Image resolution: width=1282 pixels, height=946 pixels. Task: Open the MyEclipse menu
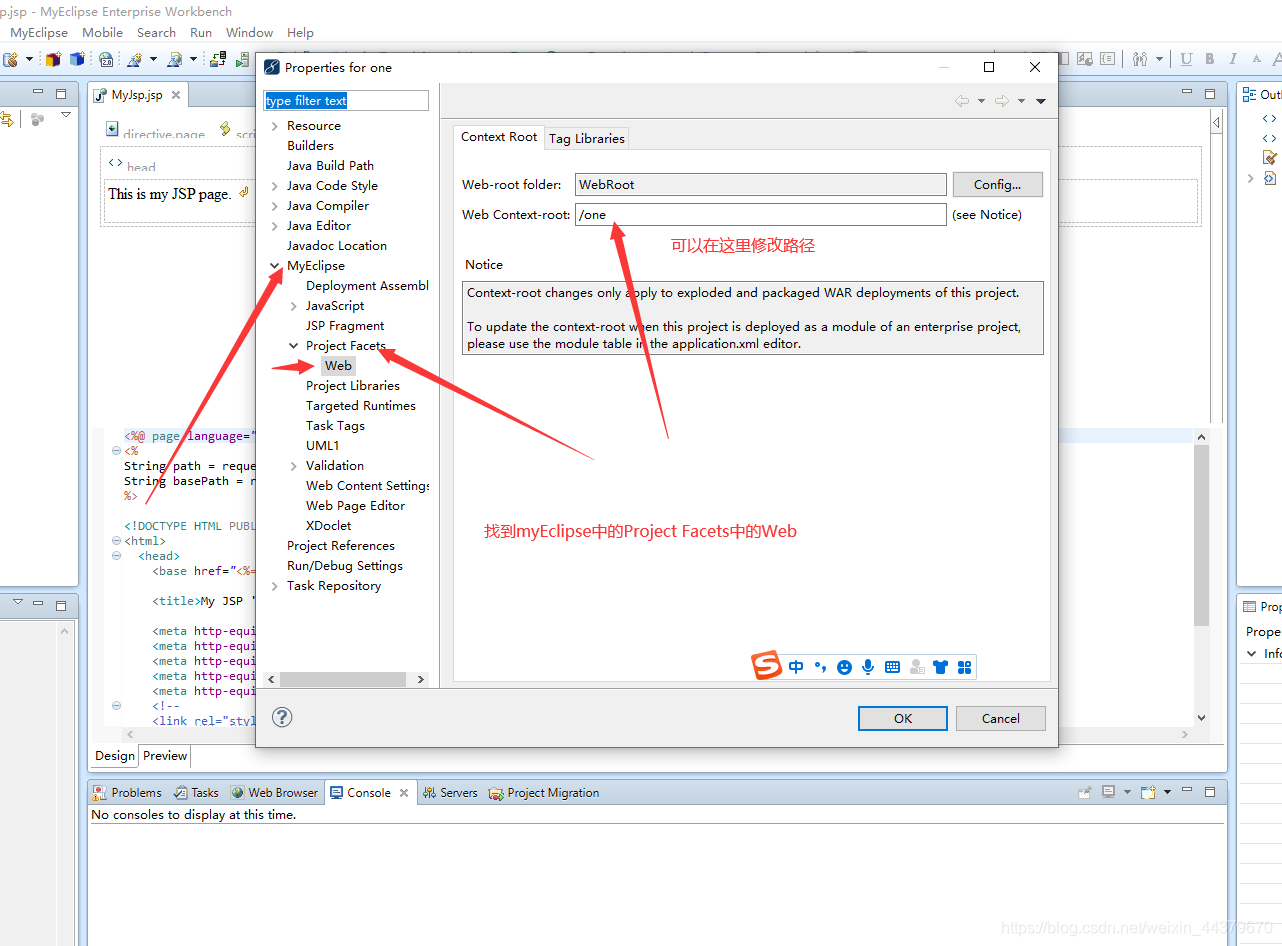click(x=39, y=32)
